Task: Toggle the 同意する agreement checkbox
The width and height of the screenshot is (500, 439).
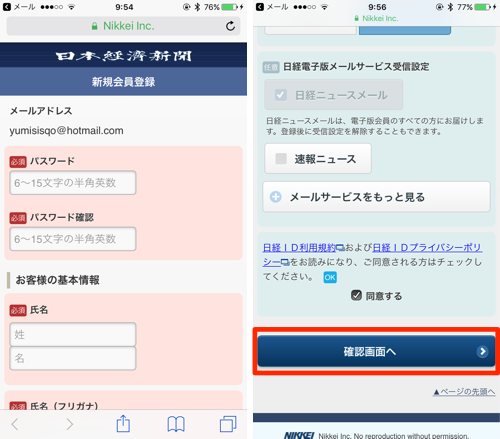Action: coord(356,295)
